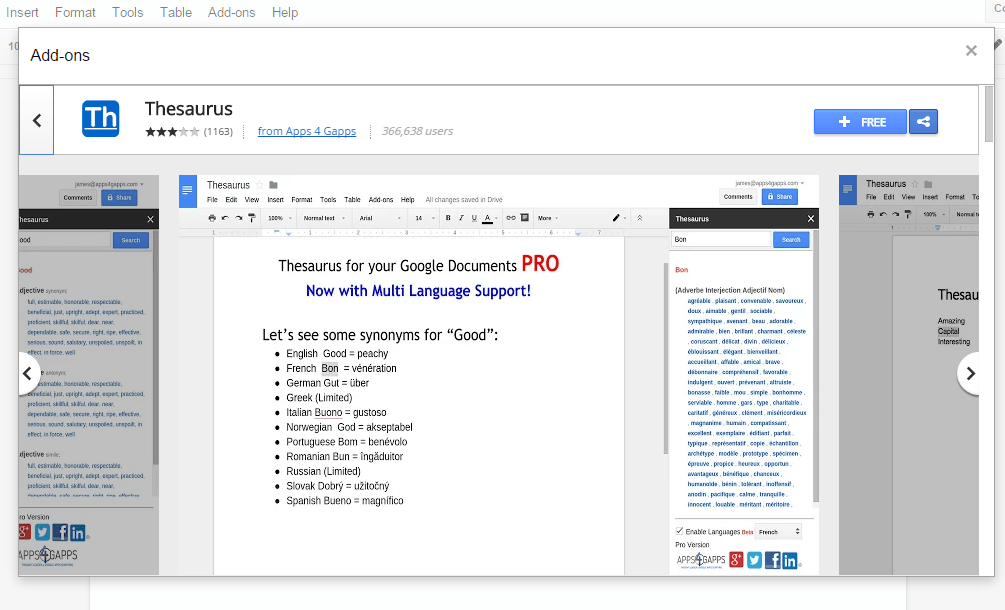The height and width of the screenshot is (610, 1005).
Task: Click the Twitter icon near Apps4Gapps logo
Action: tap(754, 560)
